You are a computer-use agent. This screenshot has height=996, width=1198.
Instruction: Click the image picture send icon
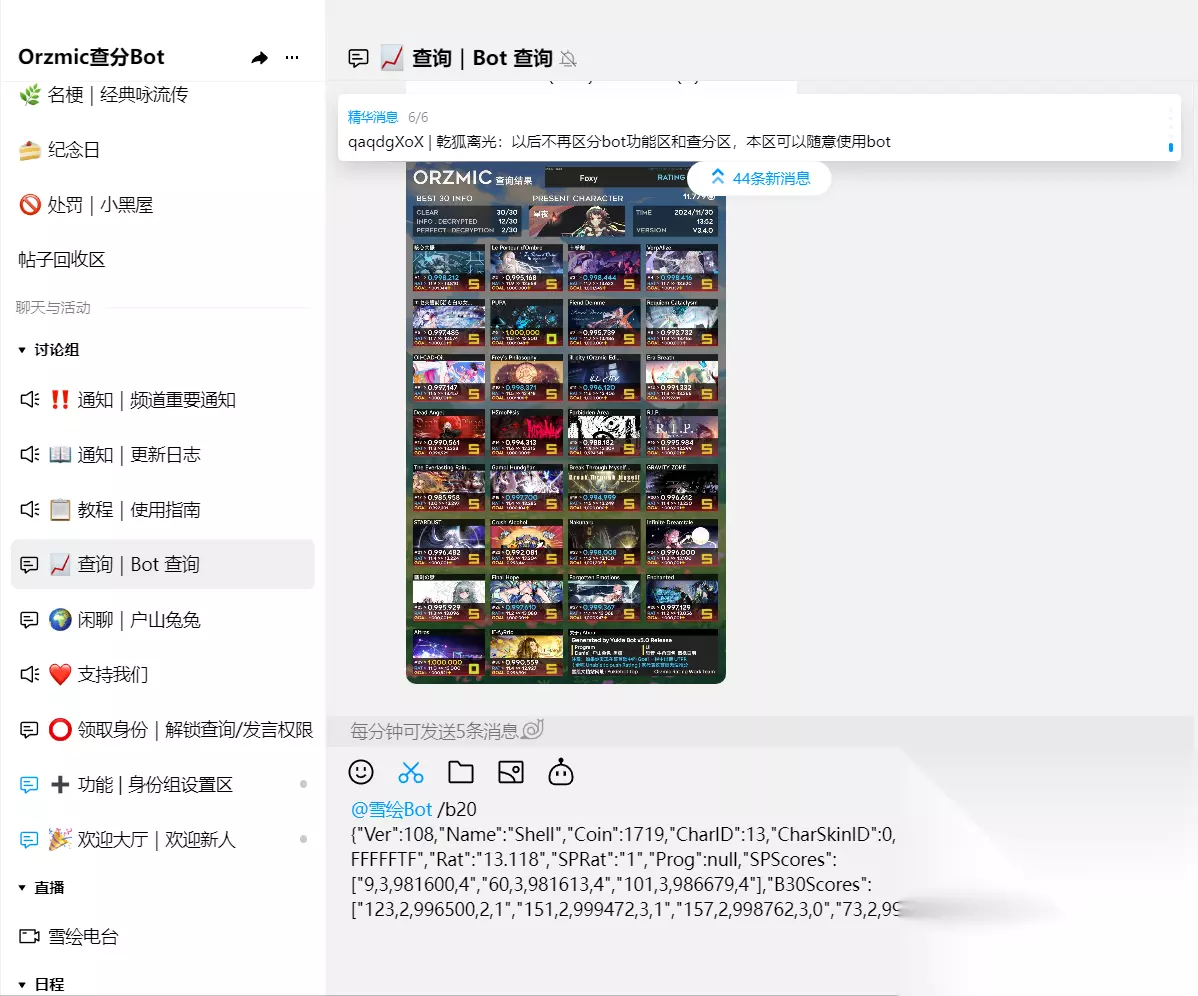(x=510, y=772)
